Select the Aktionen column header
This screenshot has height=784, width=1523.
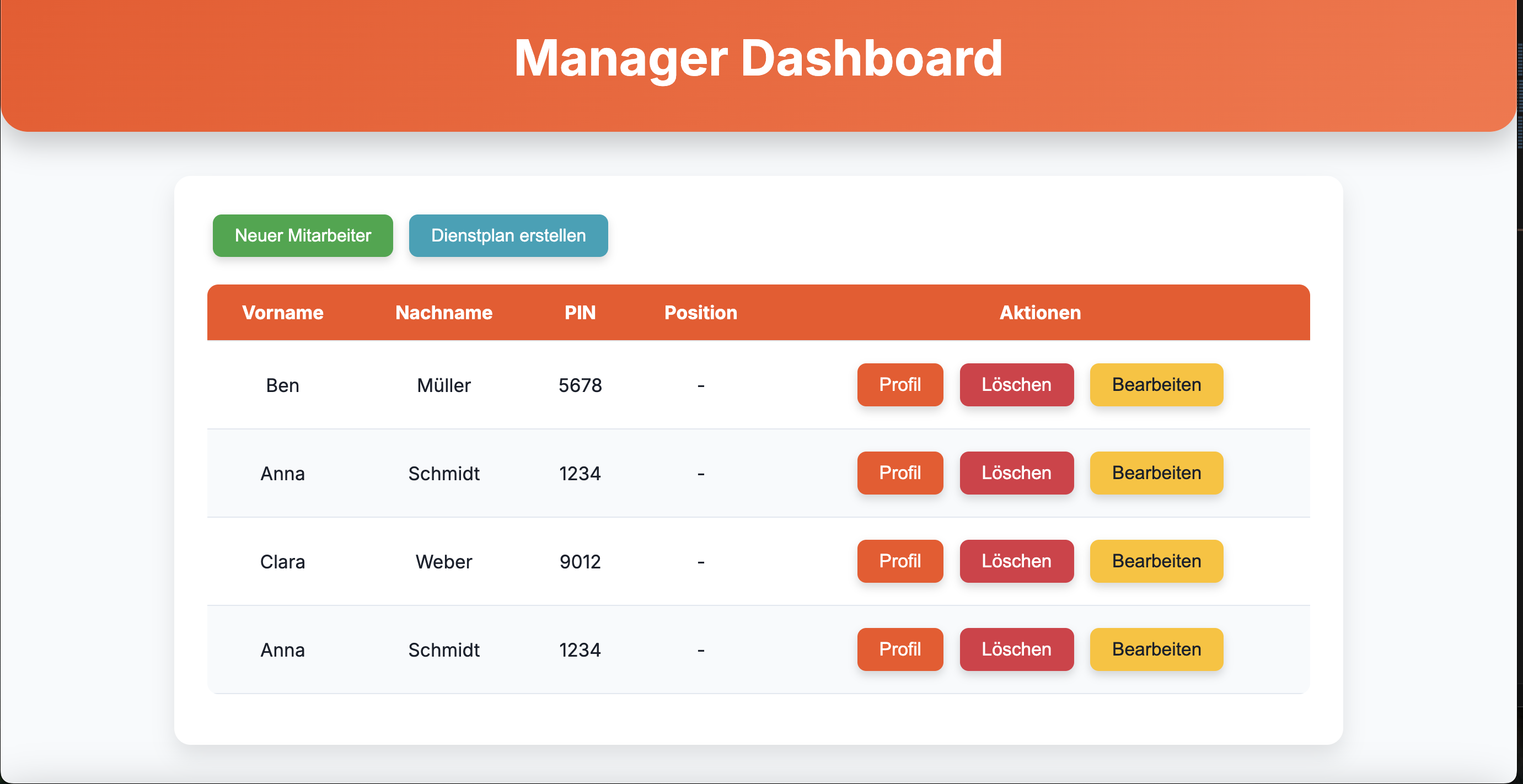click(1040, 313)
